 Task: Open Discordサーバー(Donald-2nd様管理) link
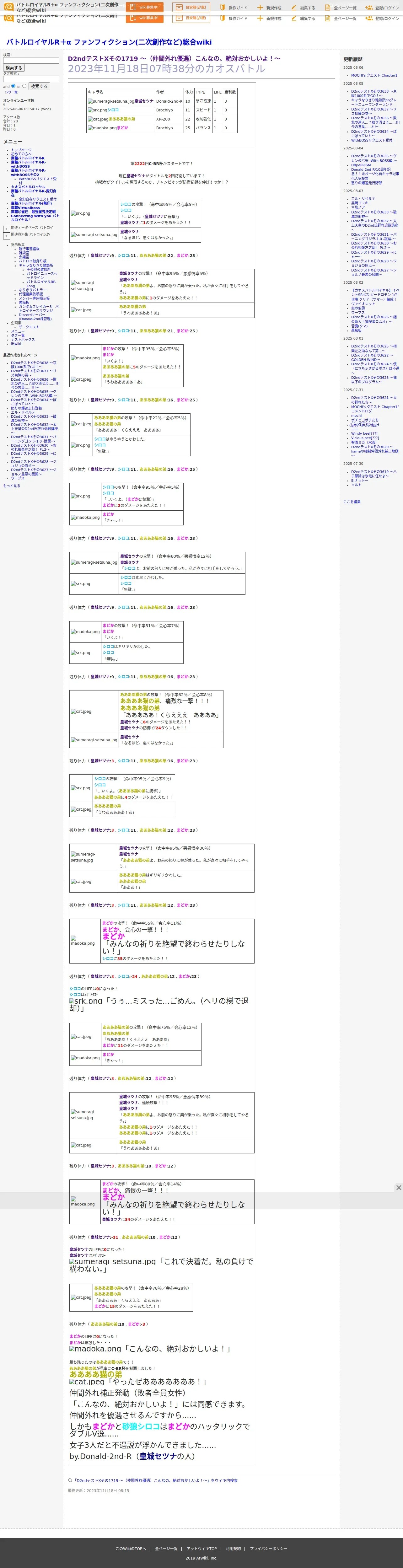35,317
